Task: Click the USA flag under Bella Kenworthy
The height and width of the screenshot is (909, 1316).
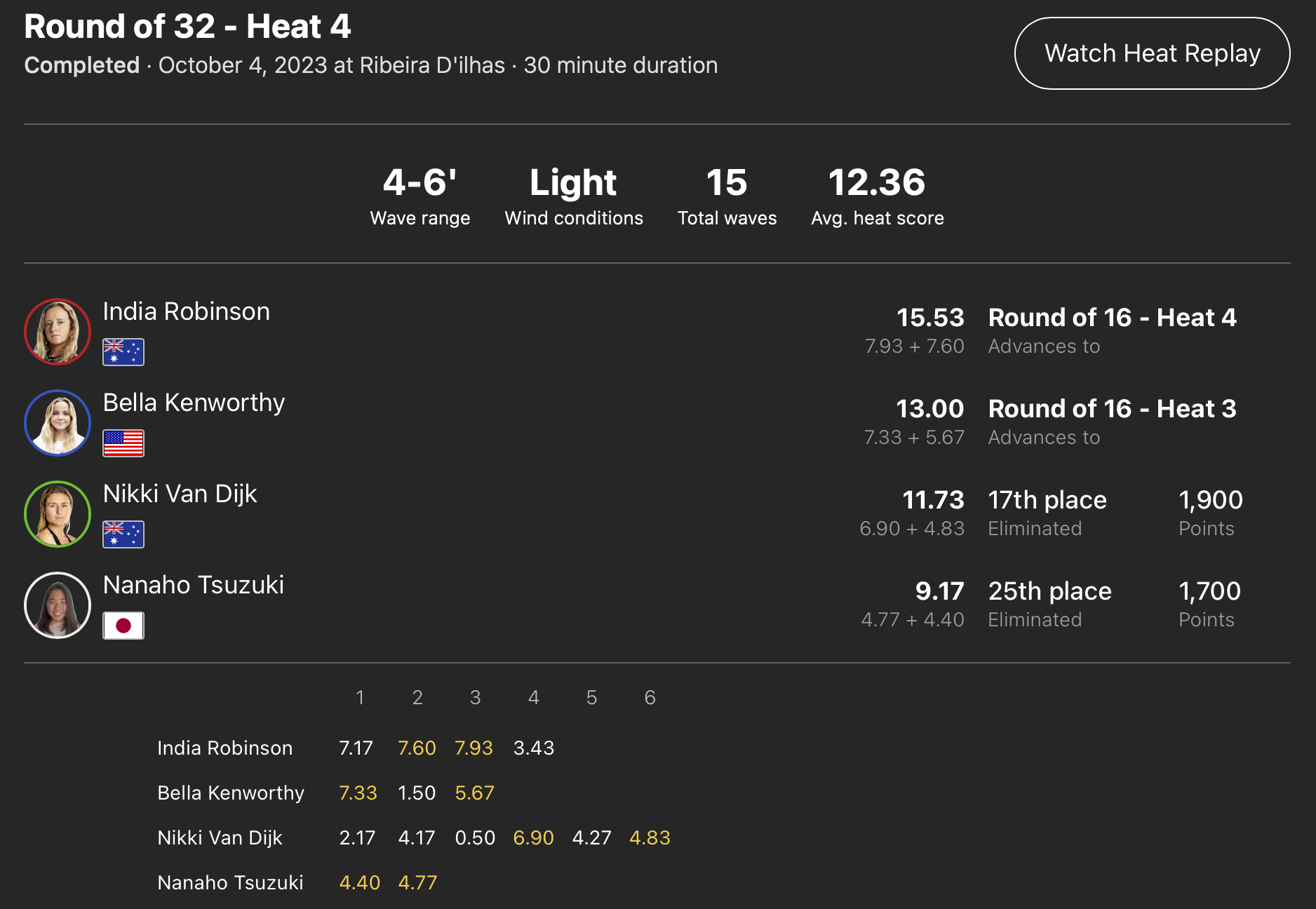Action: pyautogui.click(x=123, y=443)
